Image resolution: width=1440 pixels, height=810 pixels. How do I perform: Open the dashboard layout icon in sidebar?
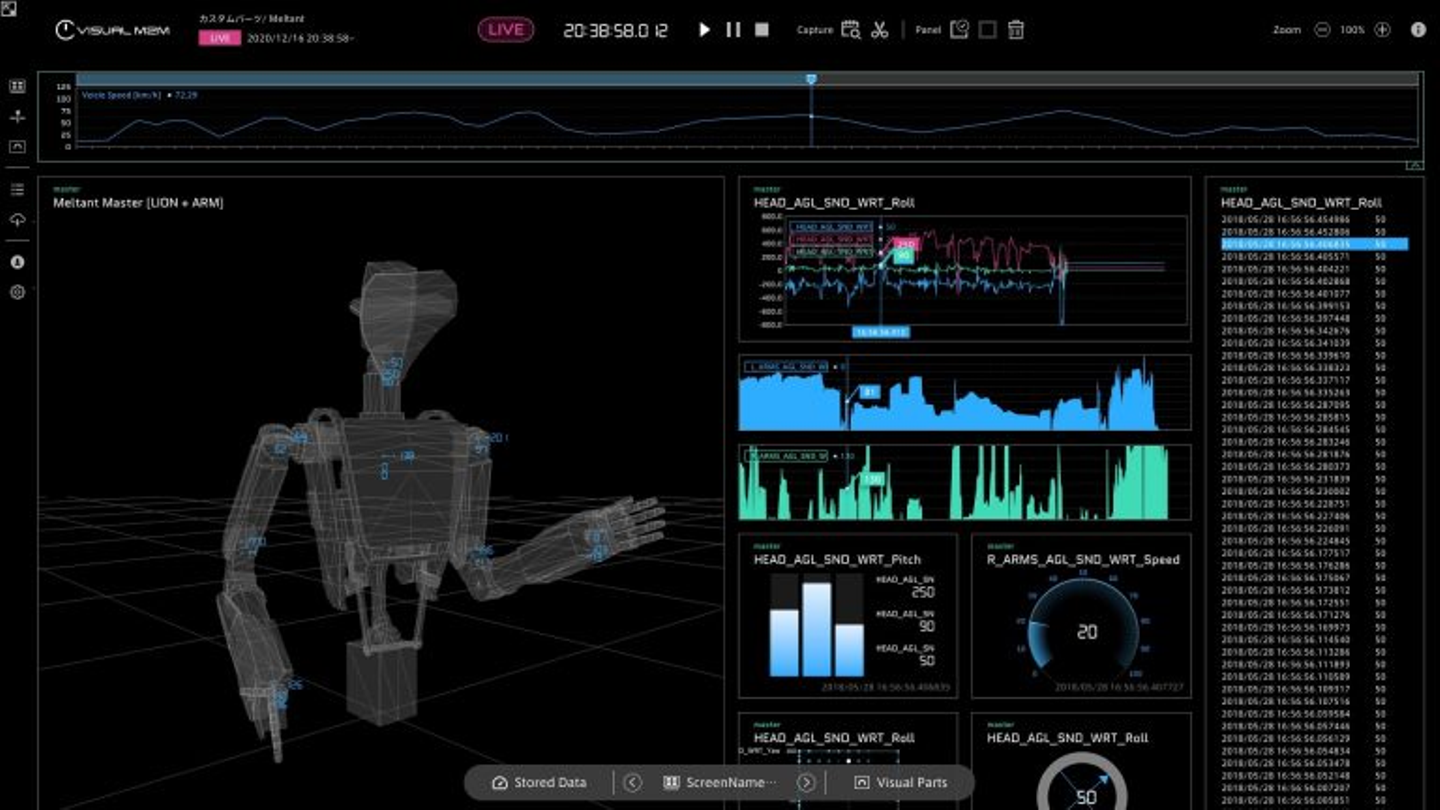click(x=17, y=87)
